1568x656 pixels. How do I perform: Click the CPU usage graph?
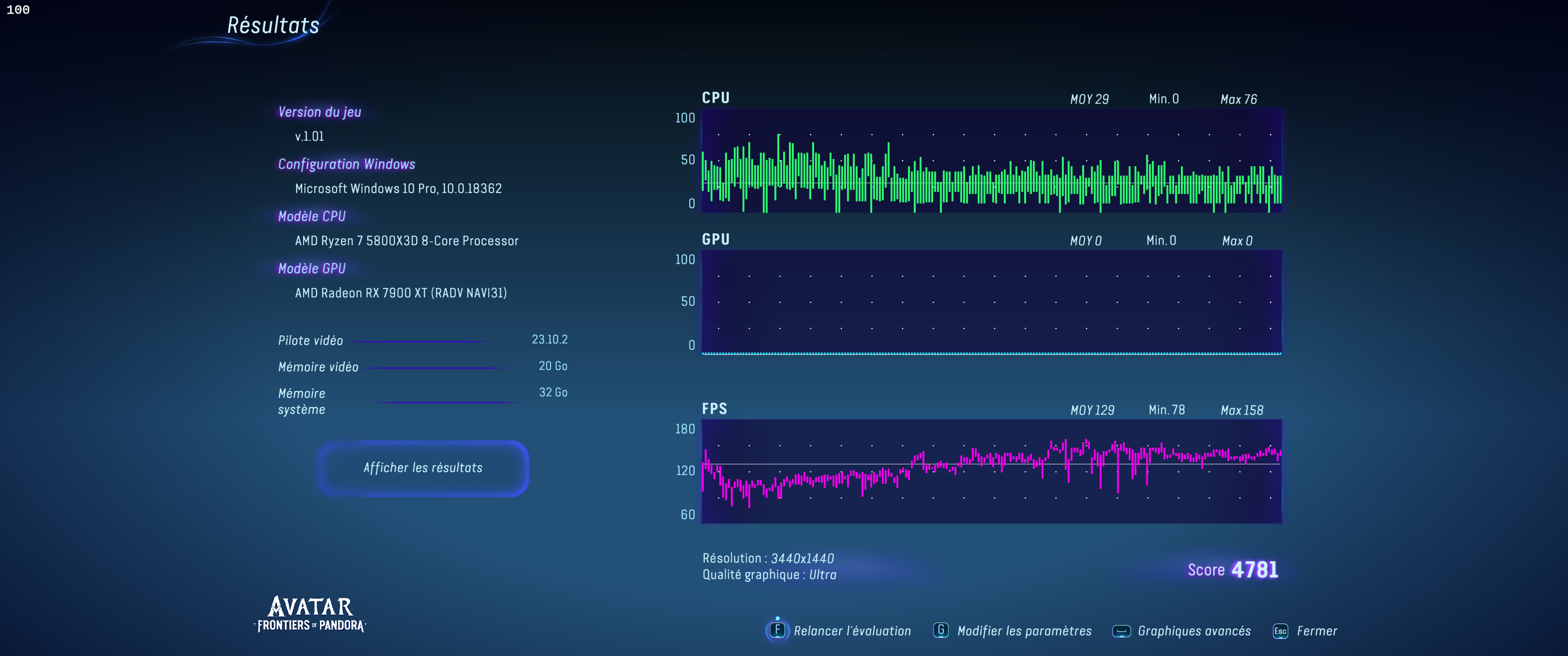point(991,161)
